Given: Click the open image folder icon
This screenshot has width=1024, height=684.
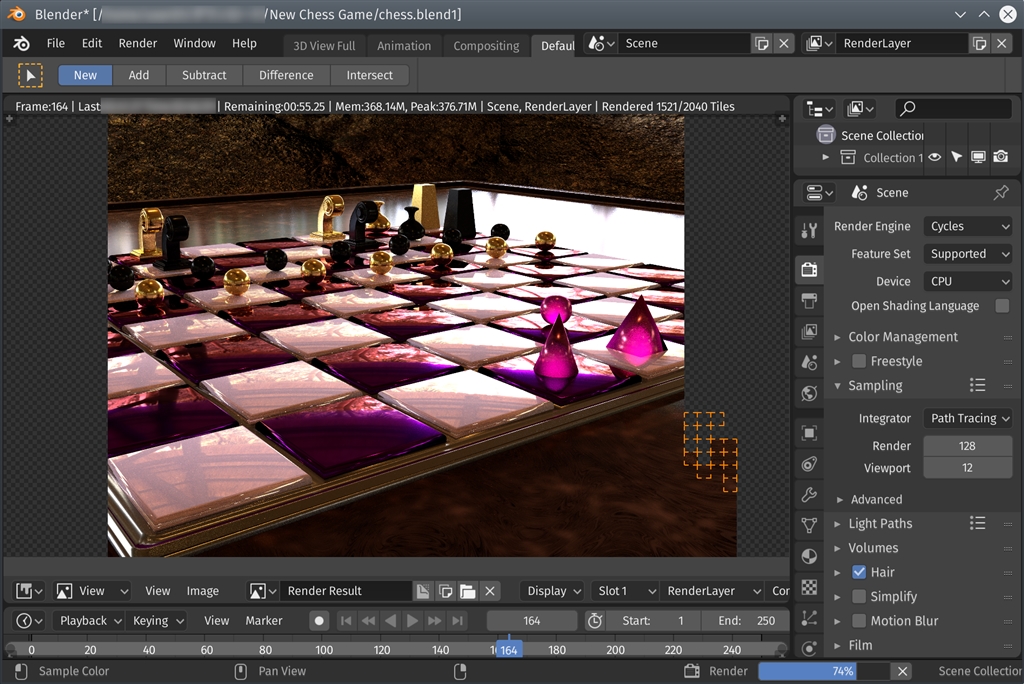Looking at the screenshot, I should [x=467, y=591].
